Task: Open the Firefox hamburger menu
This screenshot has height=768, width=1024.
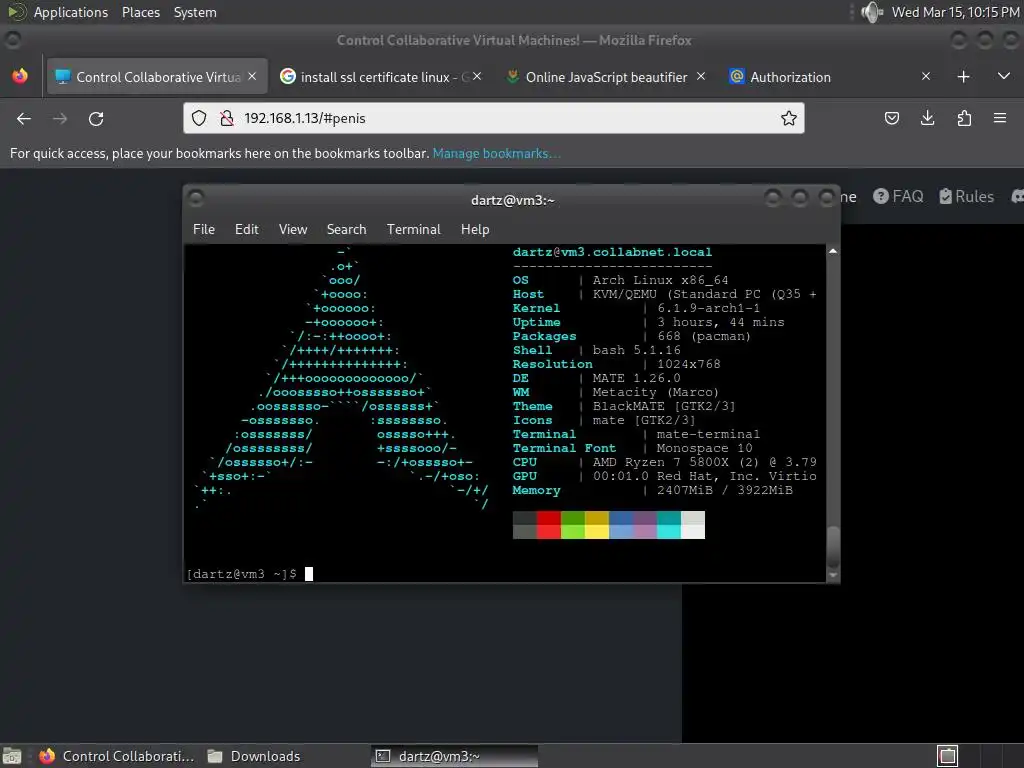Action: pos(1000,118)
